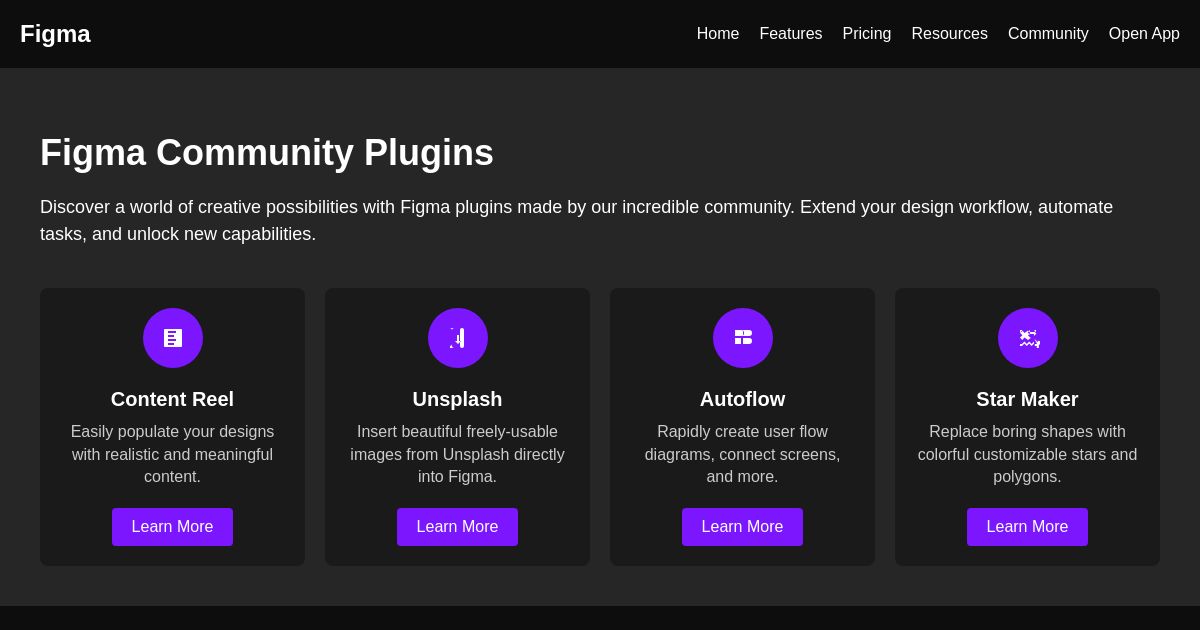
Task: Click Learn More under Autoflow
Action: (x=742, y=527)
